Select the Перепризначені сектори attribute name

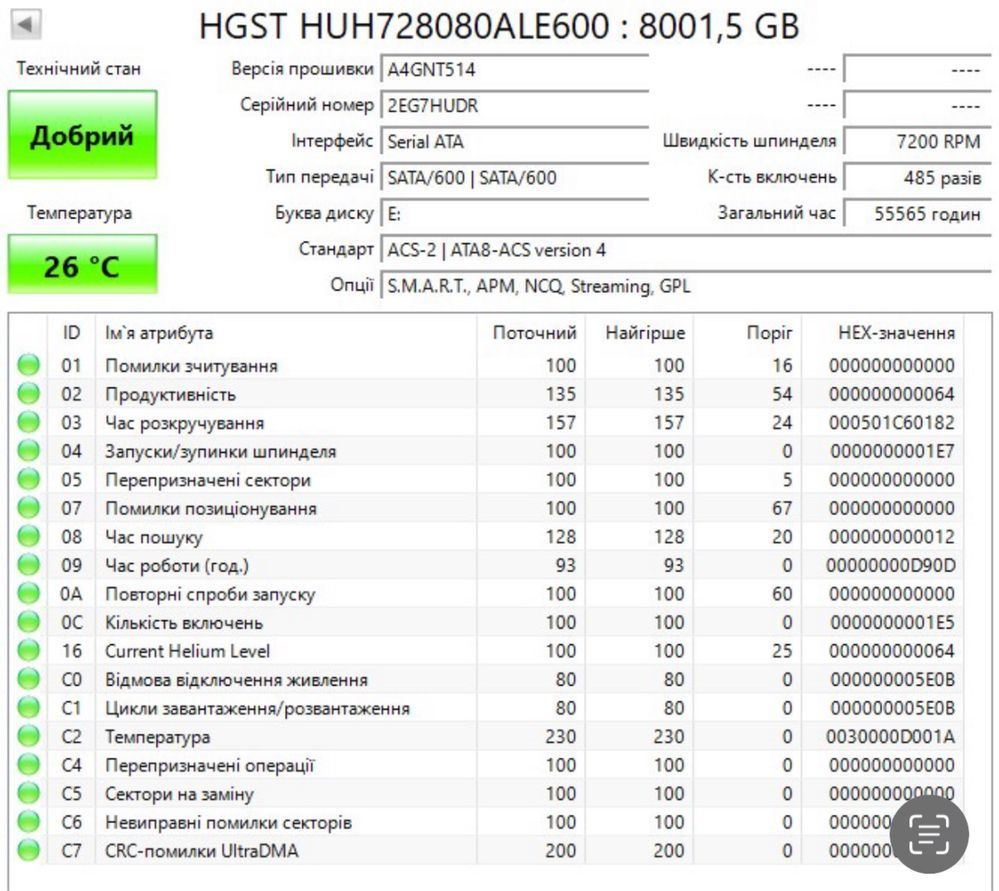208,480
